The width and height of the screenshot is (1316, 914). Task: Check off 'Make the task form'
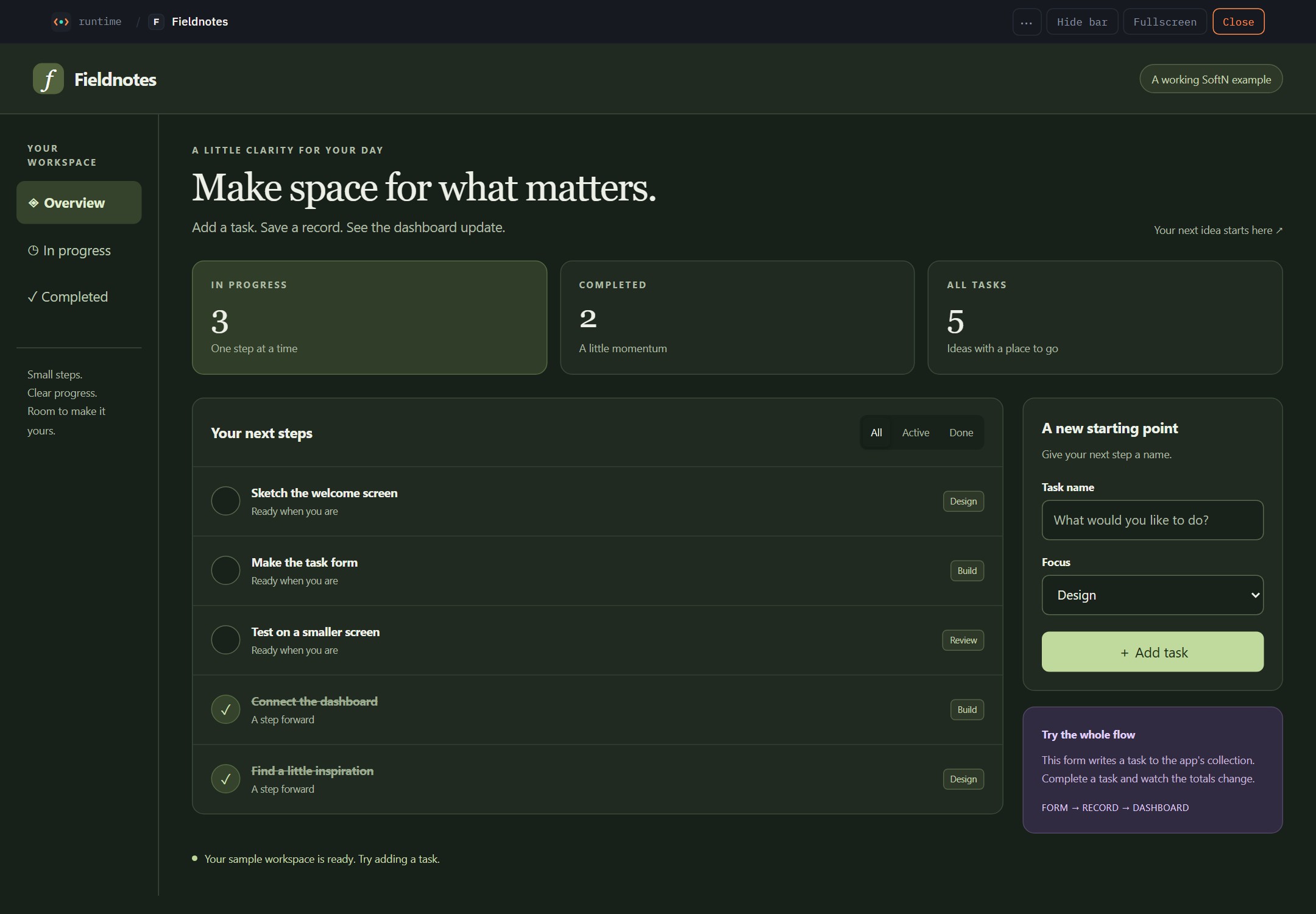pyautogui.click(x=225, y=570)
